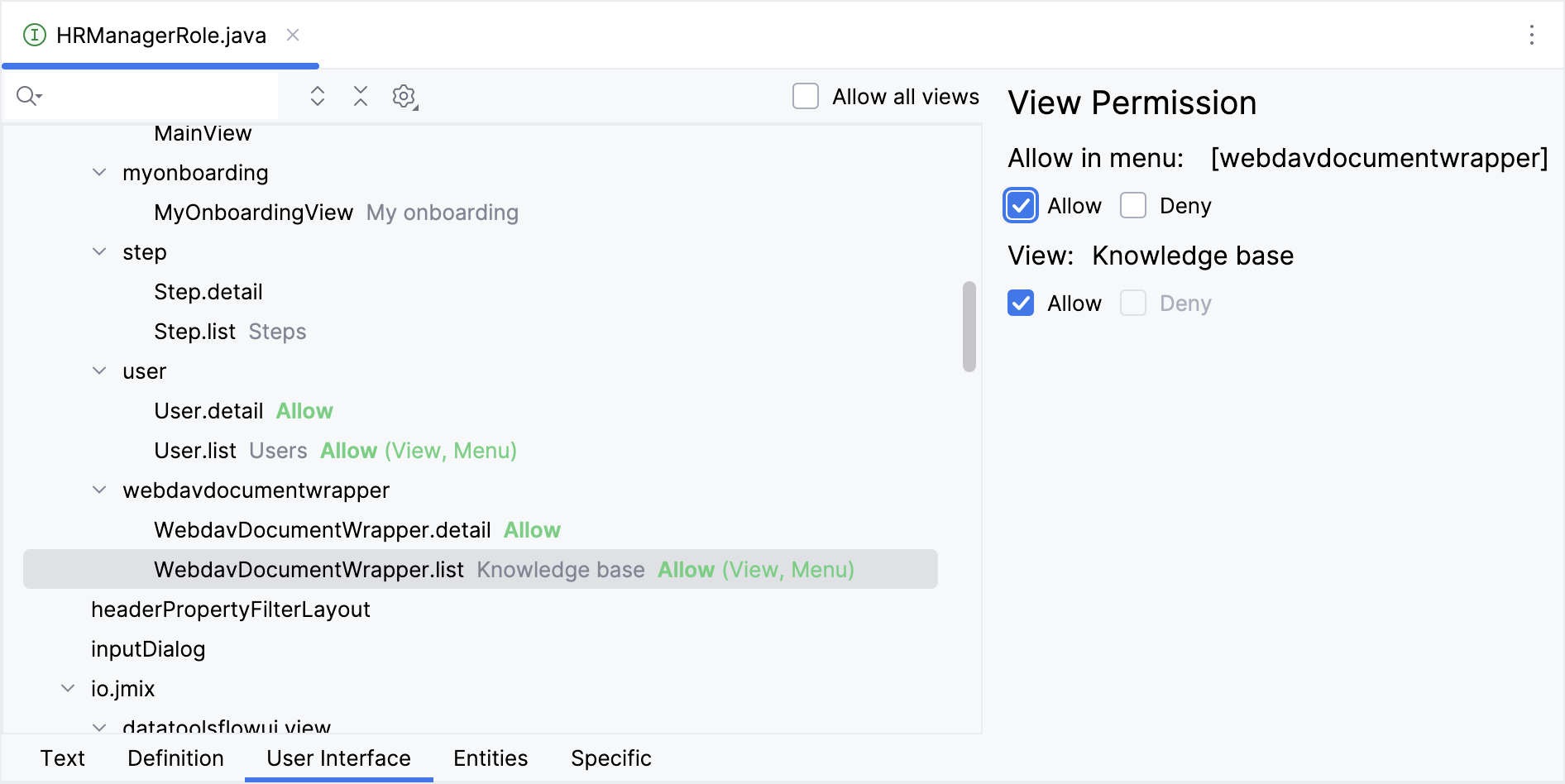
Task: Uncheck Allow for Allow in menu
Action: pos(1021,205)
